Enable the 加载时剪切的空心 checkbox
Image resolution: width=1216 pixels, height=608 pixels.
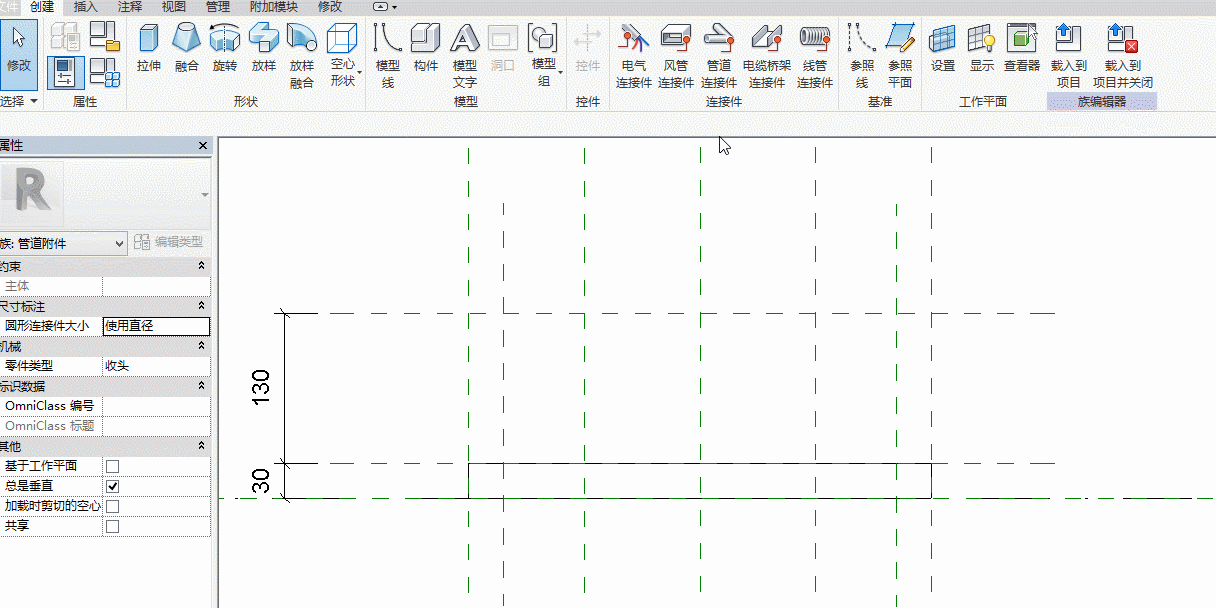point(112,506)
